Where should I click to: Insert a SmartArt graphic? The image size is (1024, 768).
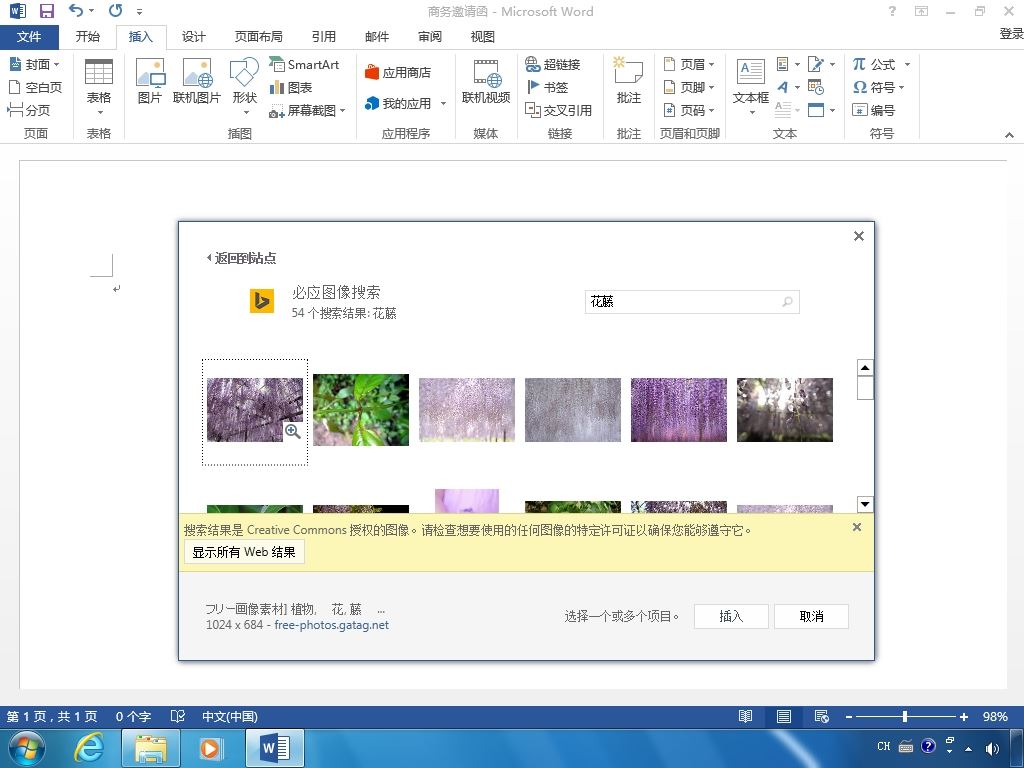(304, 64)
